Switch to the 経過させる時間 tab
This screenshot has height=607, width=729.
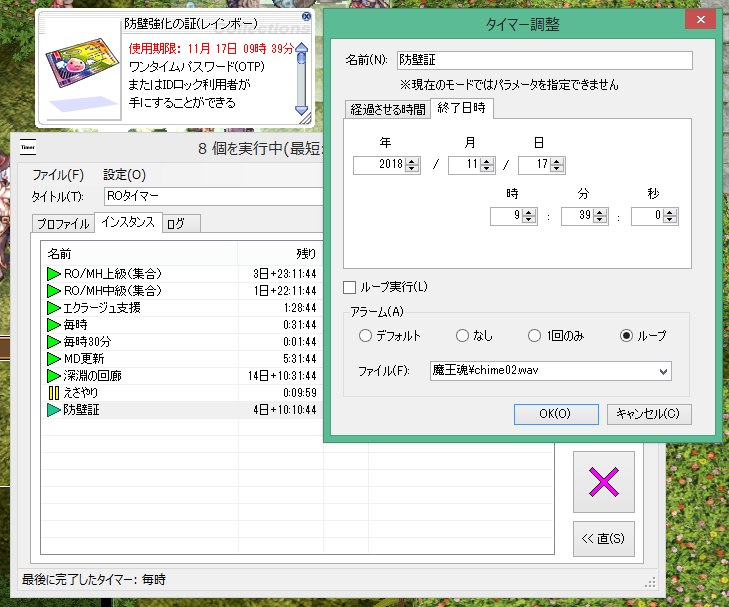tap(387, 109)
